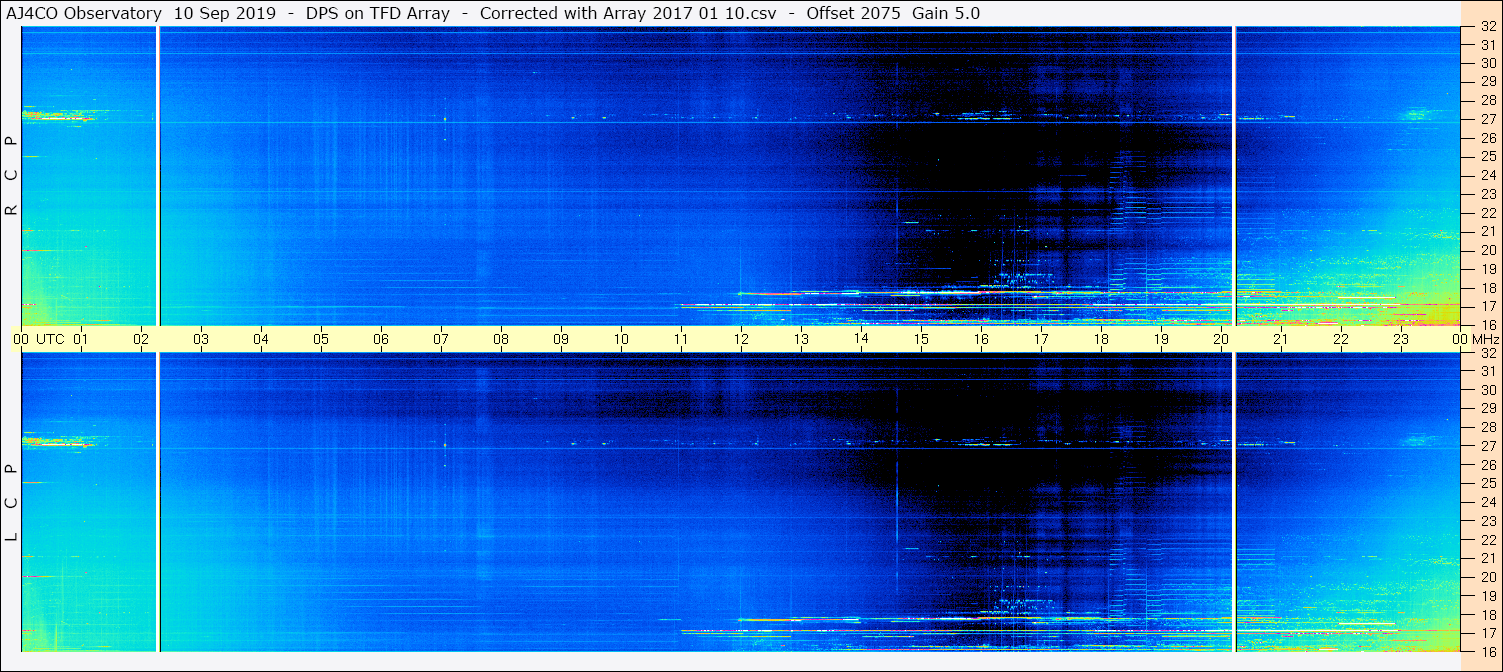The height and width of the screenshot is (672, 1503).
Task: Click the 30 MHz label in LCP panel
Action: [1487, 390]
